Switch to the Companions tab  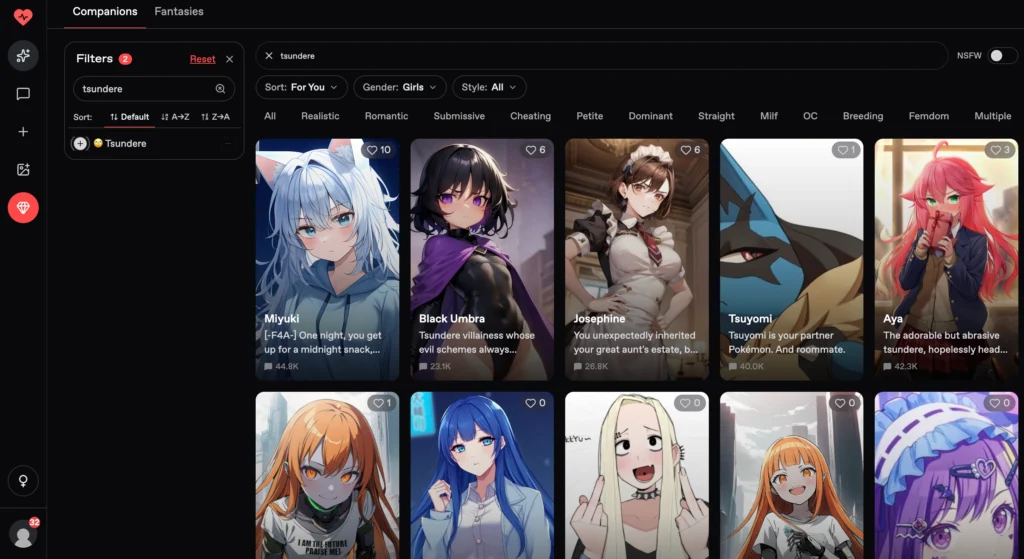(x=104, y=12)
